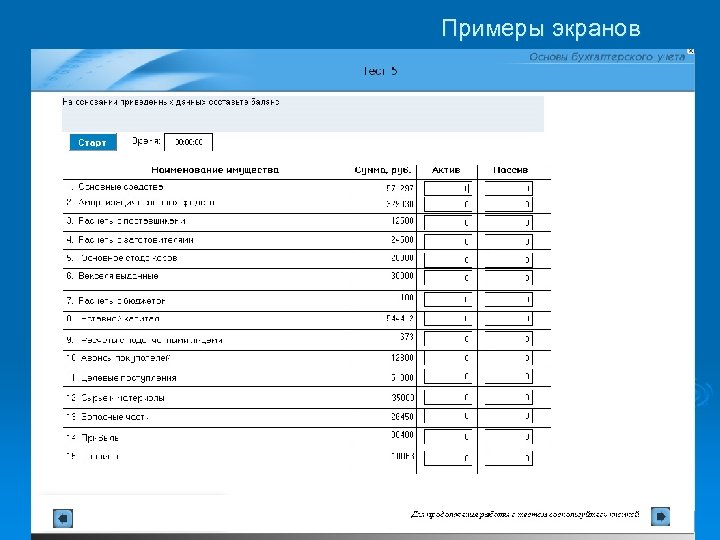Screen dimensions: 720x540
Task: Click the sum value 12500
Action: (402, 221)
